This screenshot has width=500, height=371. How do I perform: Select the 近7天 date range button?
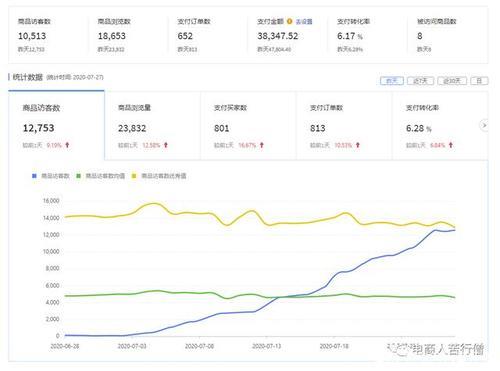420,81
